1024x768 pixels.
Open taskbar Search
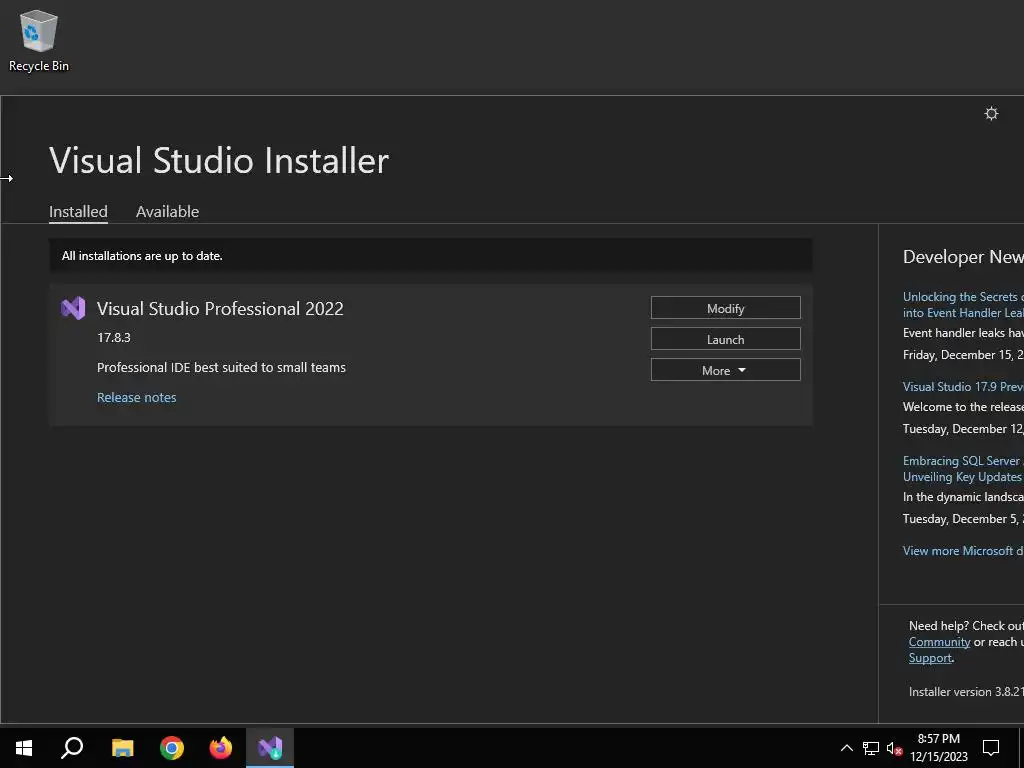[x=72, y=748]
